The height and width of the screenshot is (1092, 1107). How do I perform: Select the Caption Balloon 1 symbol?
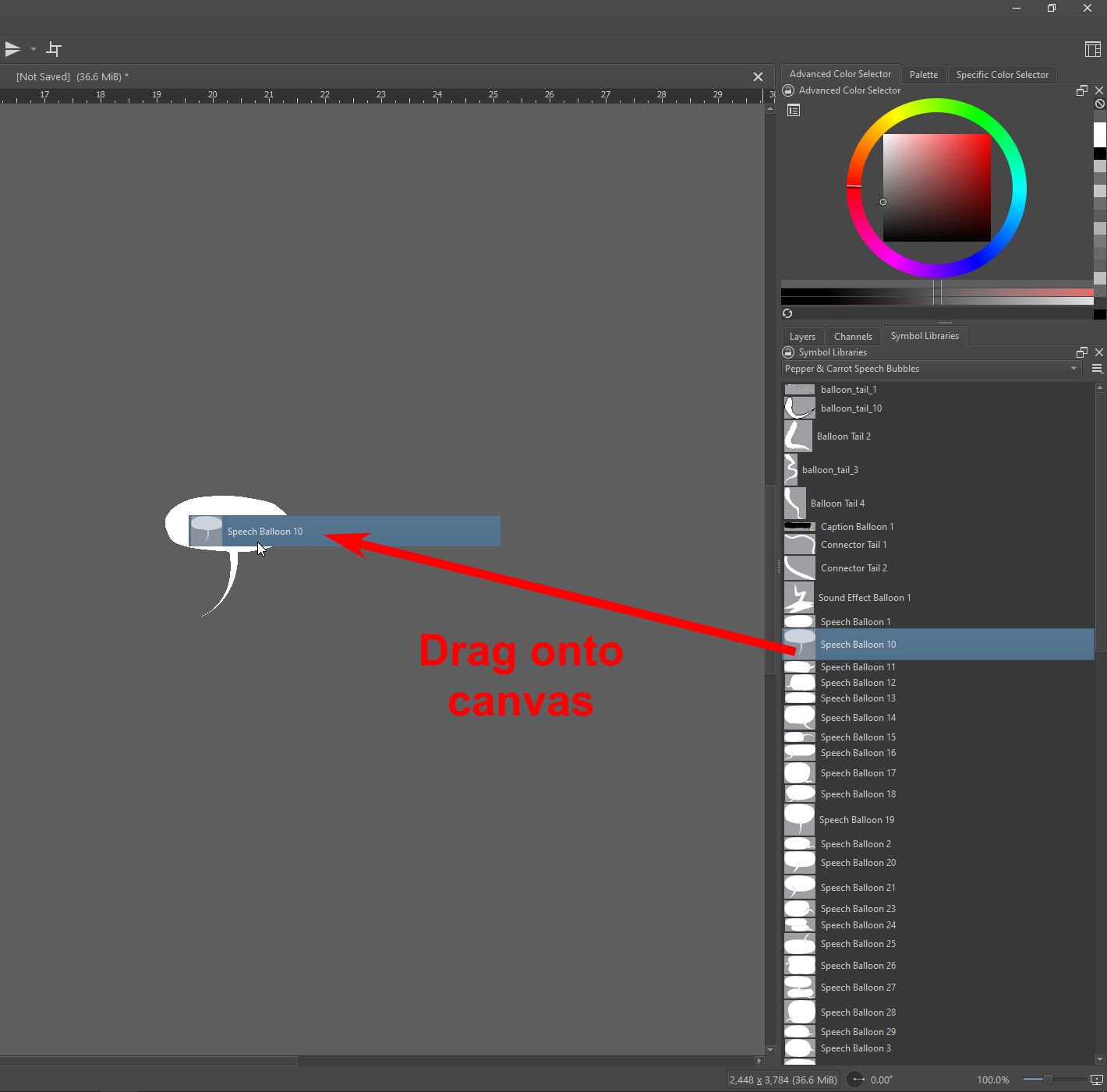pos(939,527)
